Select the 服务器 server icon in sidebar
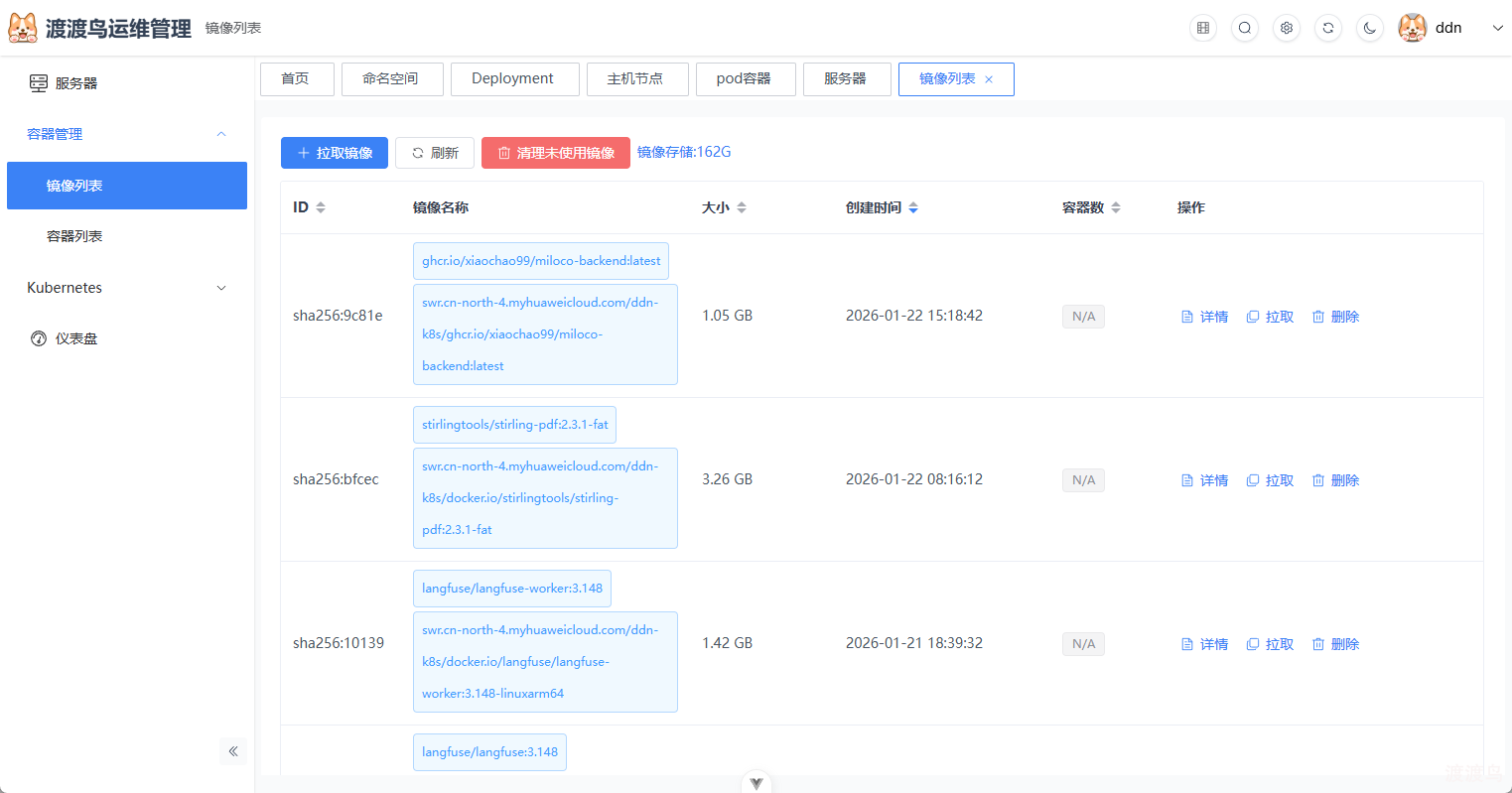 pos(38,83)
